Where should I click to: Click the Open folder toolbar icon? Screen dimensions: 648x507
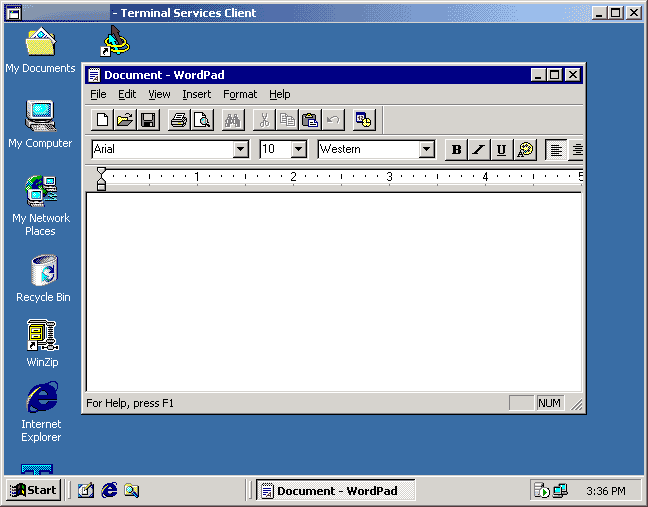125,120
